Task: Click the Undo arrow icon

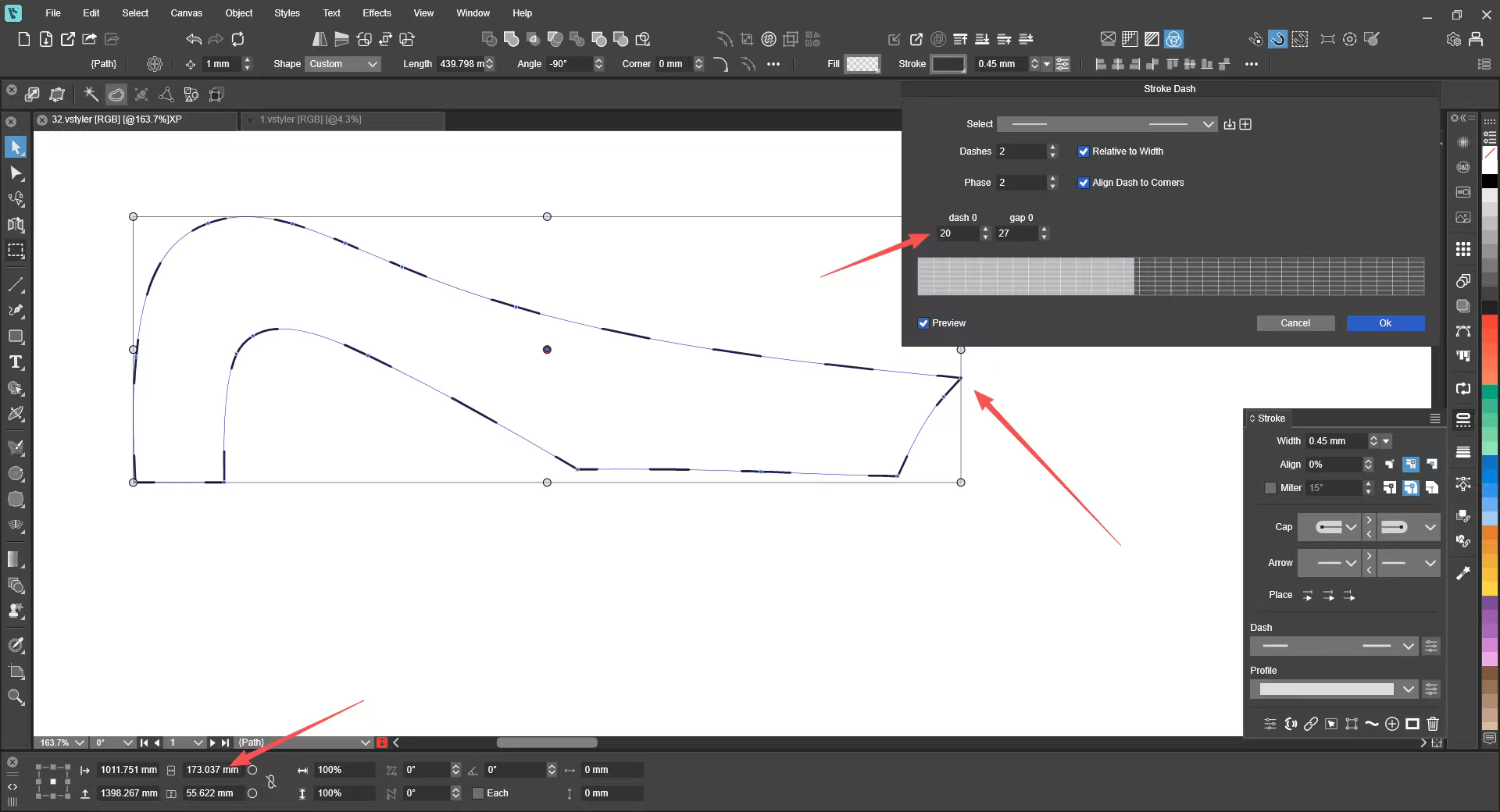Action: [x=194, y=39]
